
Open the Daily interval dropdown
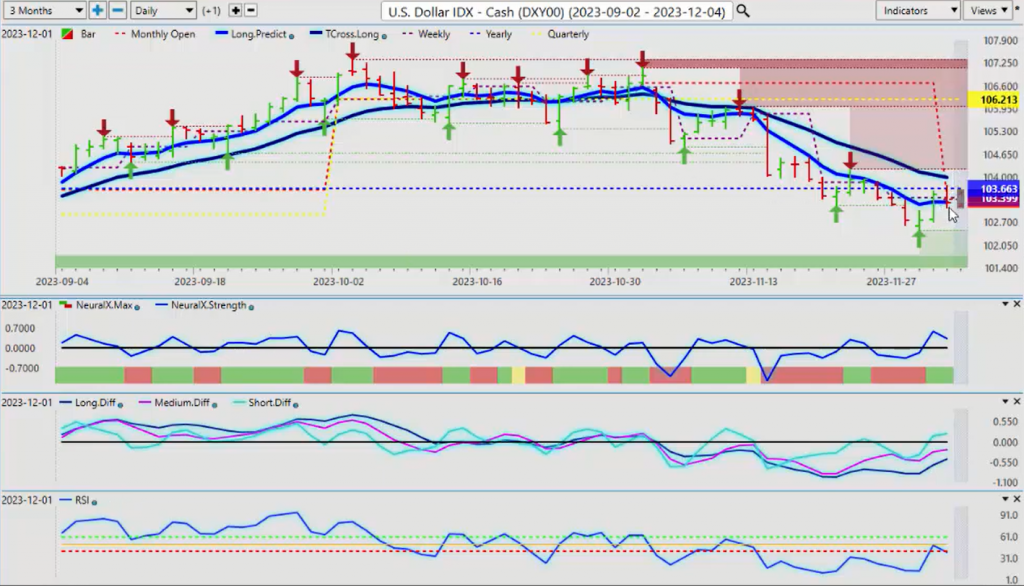[161, 10]
